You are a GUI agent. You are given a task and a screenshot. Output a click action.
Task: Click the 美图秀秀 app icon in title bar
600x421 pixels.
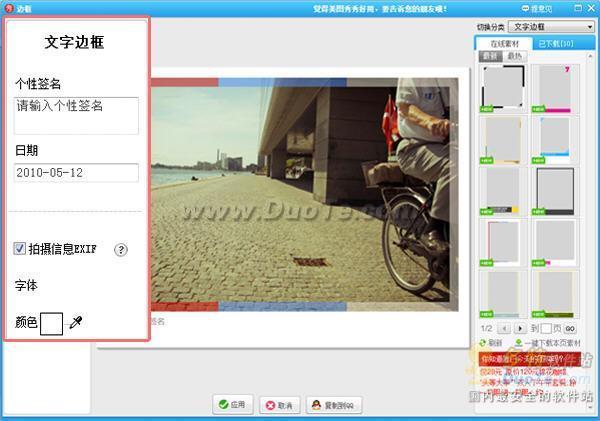click(x=8, y=8)
